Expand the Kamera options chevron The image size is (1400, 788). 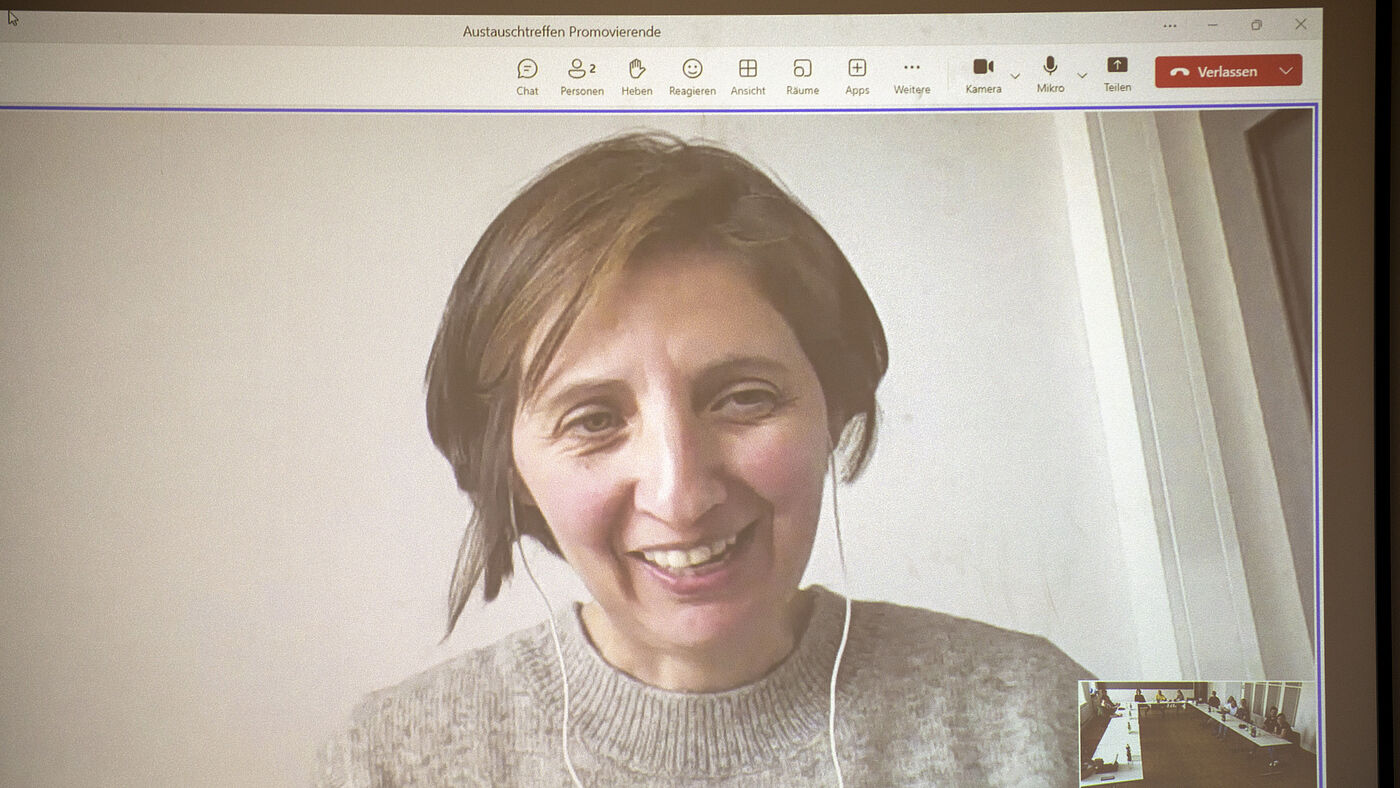click(1015, 76)
